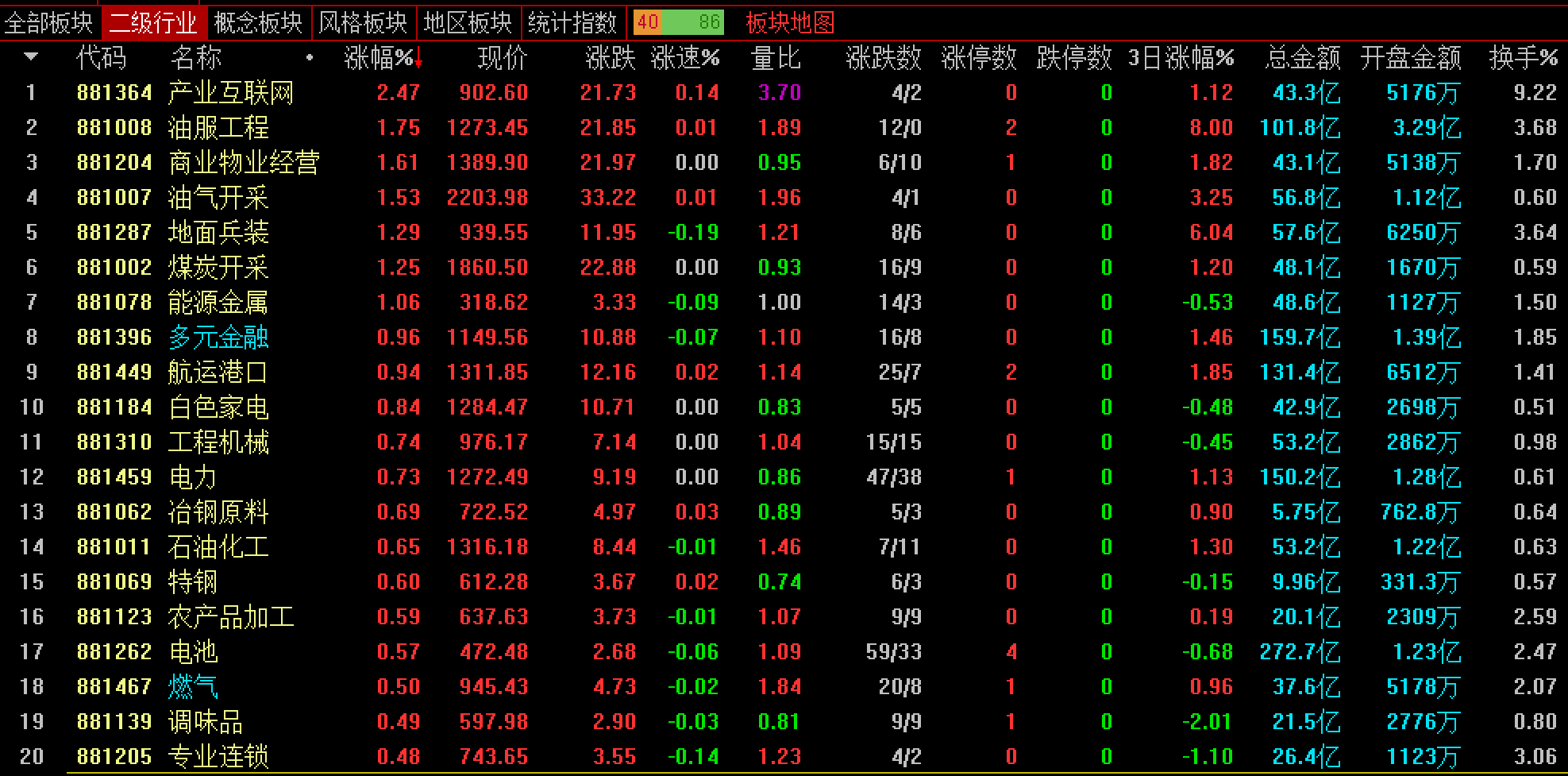Click 涨跌数 value 47/38
The height and width of the screenshot is (776, 1568).
point(894,477)
